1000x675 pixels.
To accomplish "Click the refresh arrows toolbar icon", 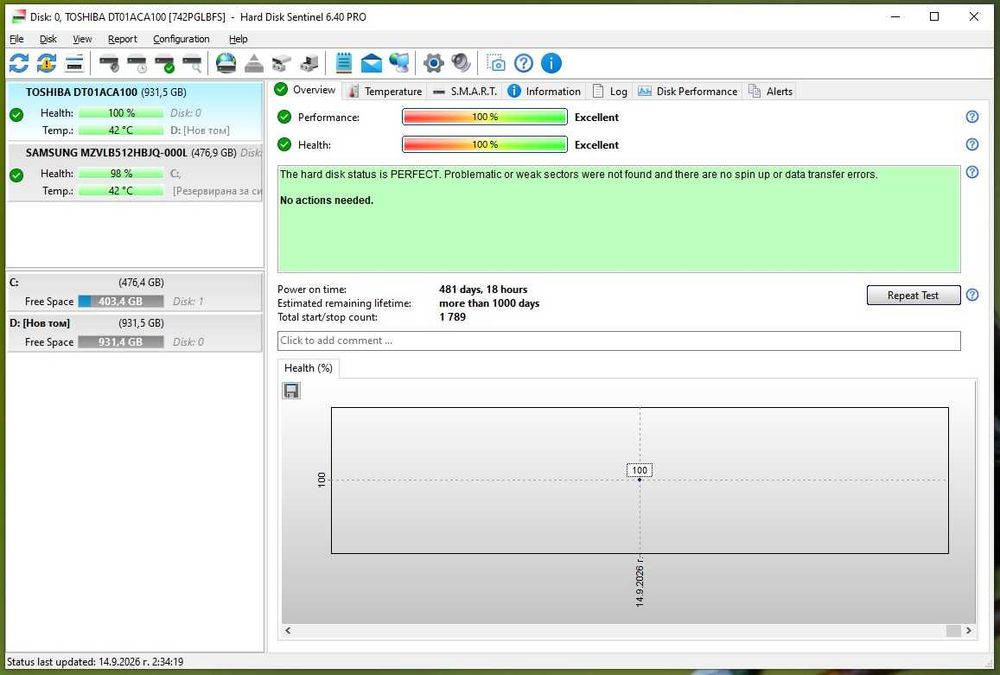I will [x=18, y=63].
